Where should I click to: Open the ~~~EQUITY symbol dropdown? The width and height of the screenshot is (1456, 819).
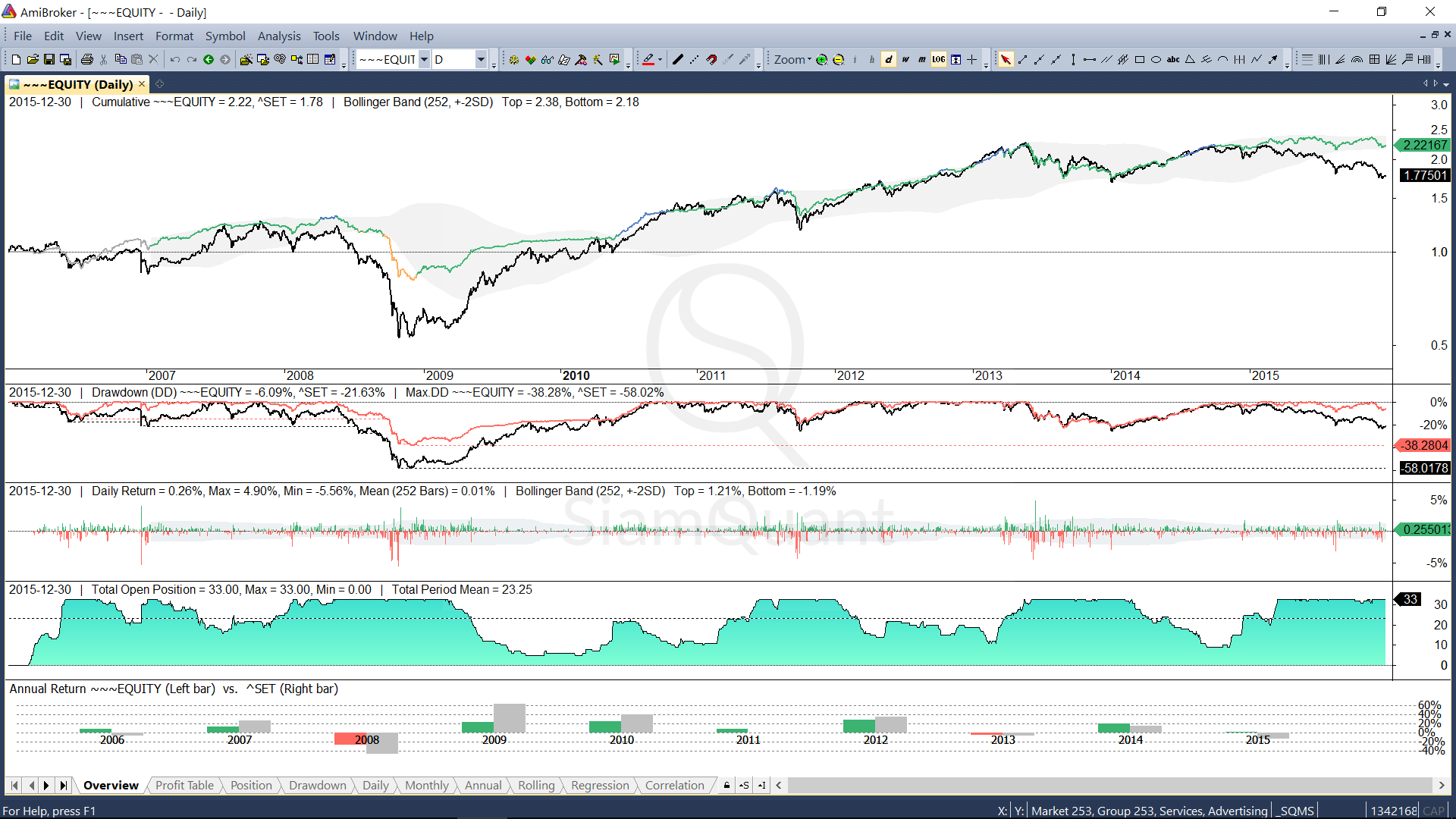coord(424,60)
